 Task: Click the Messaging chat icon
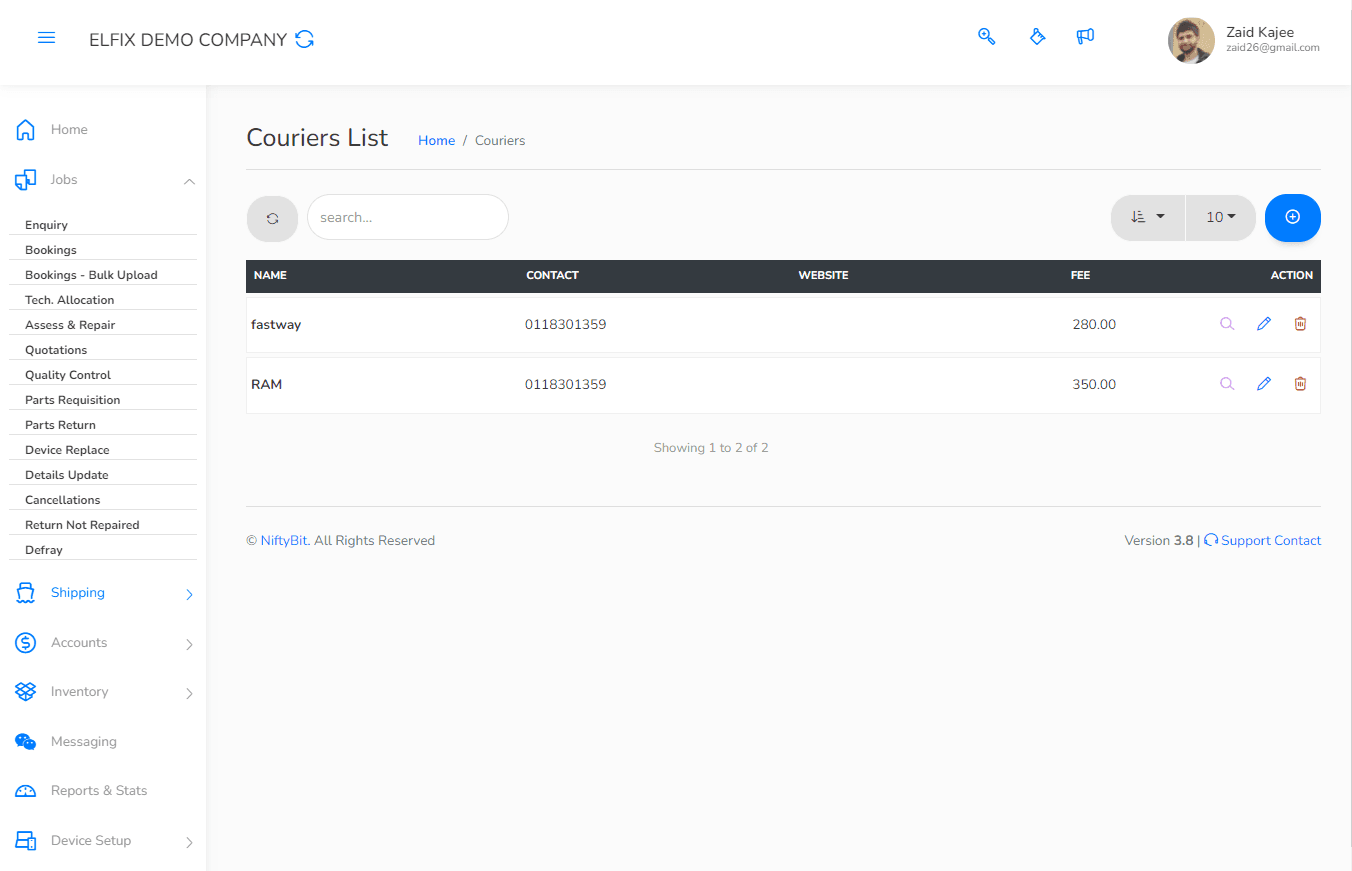pyautogui.click(x=26, y=742)
